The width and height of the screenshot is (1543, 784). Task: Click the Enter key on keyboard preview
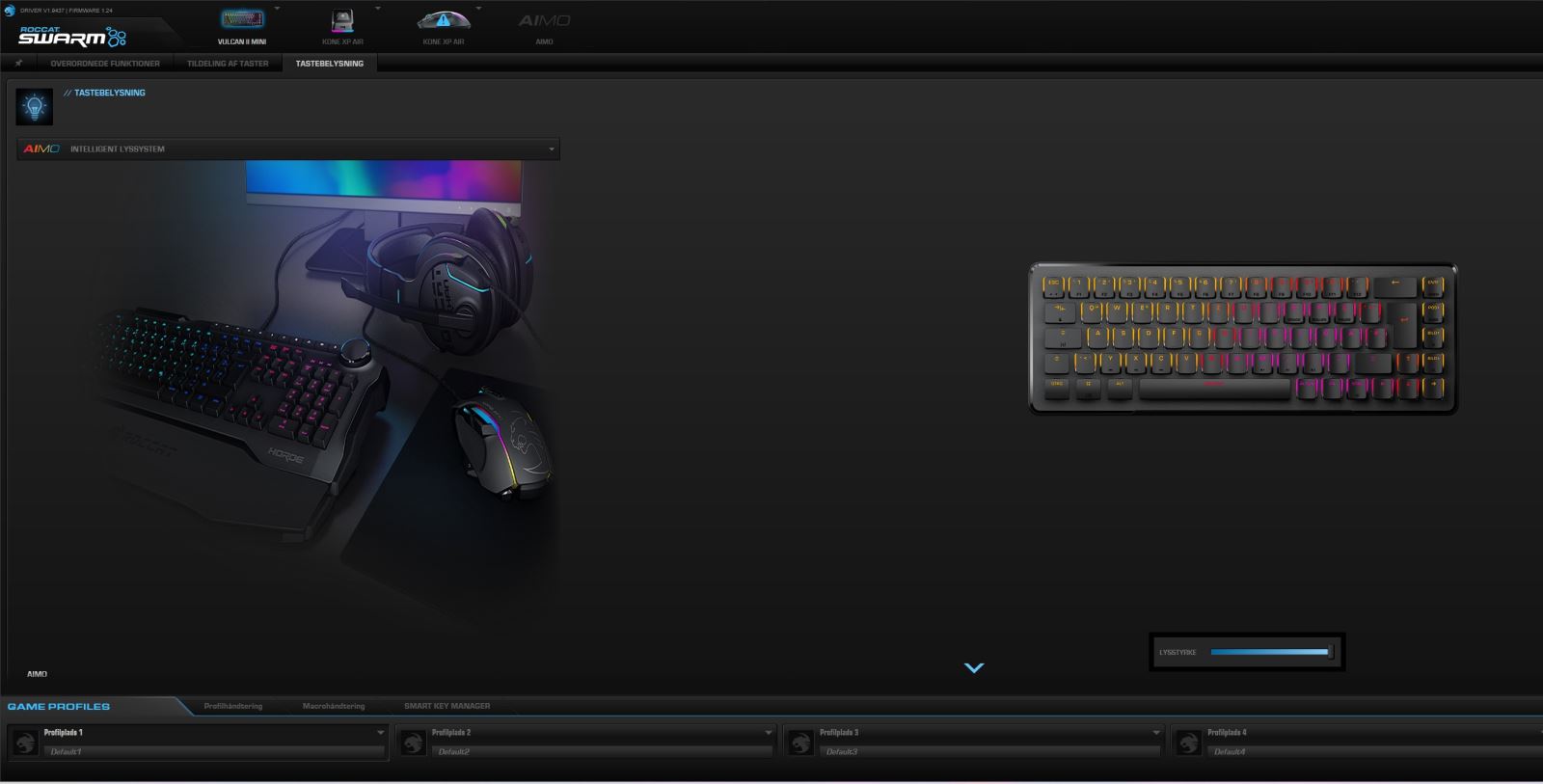coord(1403,323)
